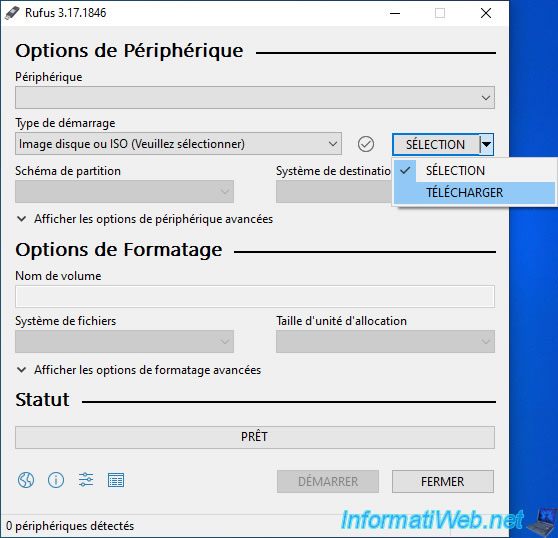Click the DÉMARRER button
Image resolution: width=558 pixels, height=538 pixels.
[x=328, y=481]
